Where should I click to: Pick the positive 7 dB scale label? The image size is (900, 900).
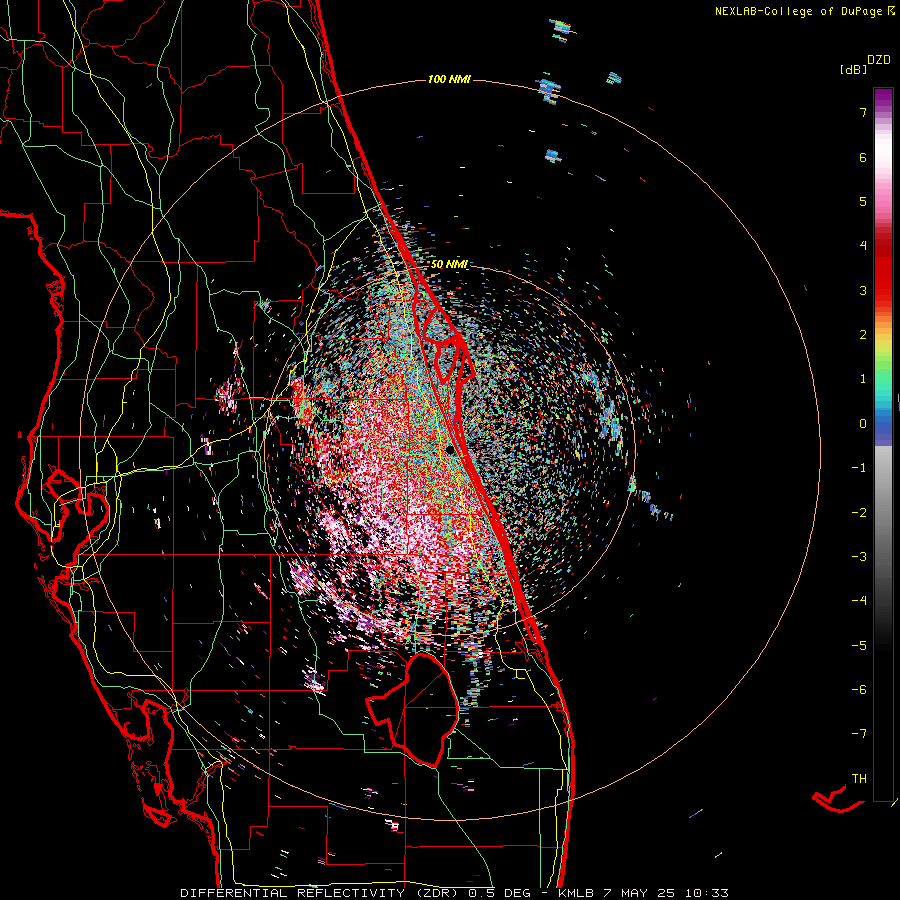coord(863,112)
